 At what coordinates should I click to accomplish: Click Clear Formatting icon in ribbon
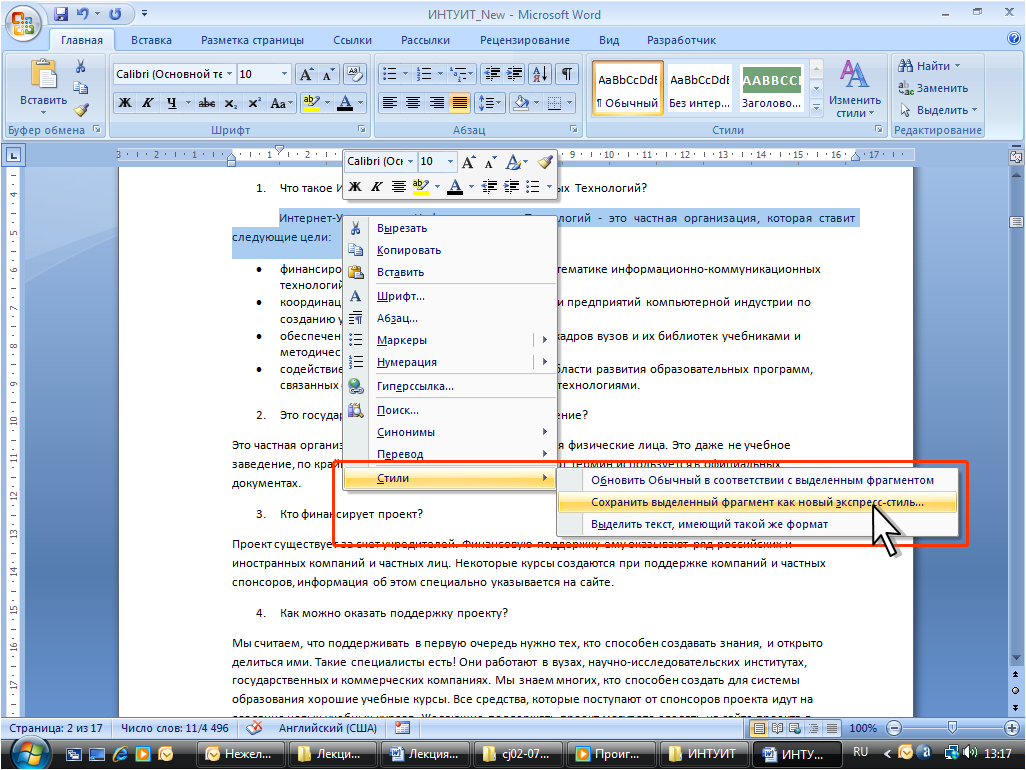click(355, 74)
